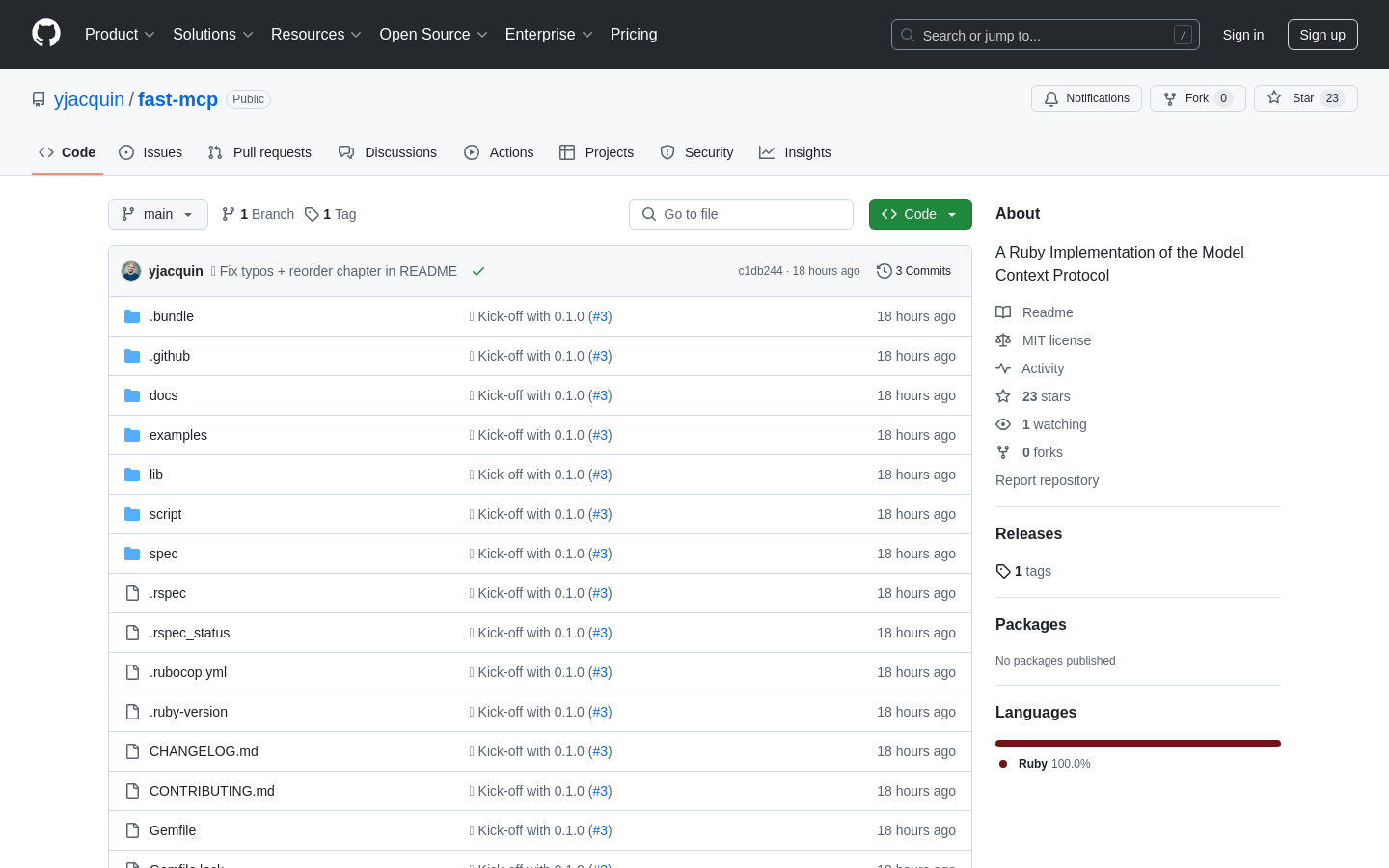Open the 3 Commits history link
This screenshot has width=1389, height=868.
[x=913, y=271]
